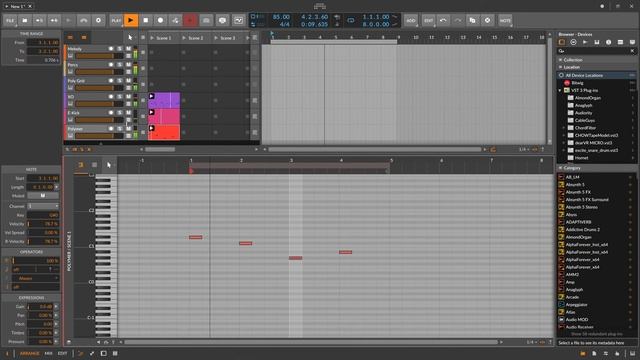
Task: Toggle the second orange track-view icon above the track list
Action: pyautogui.click(x=84, y=38)
